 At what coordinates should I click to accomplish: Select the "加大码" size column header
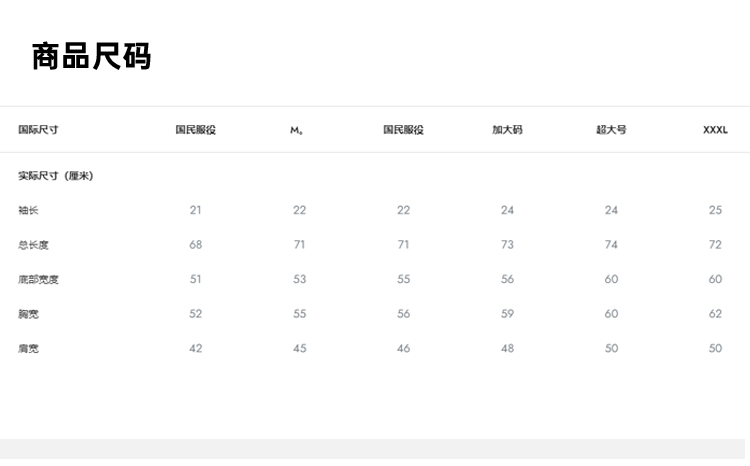coord(507,130)
